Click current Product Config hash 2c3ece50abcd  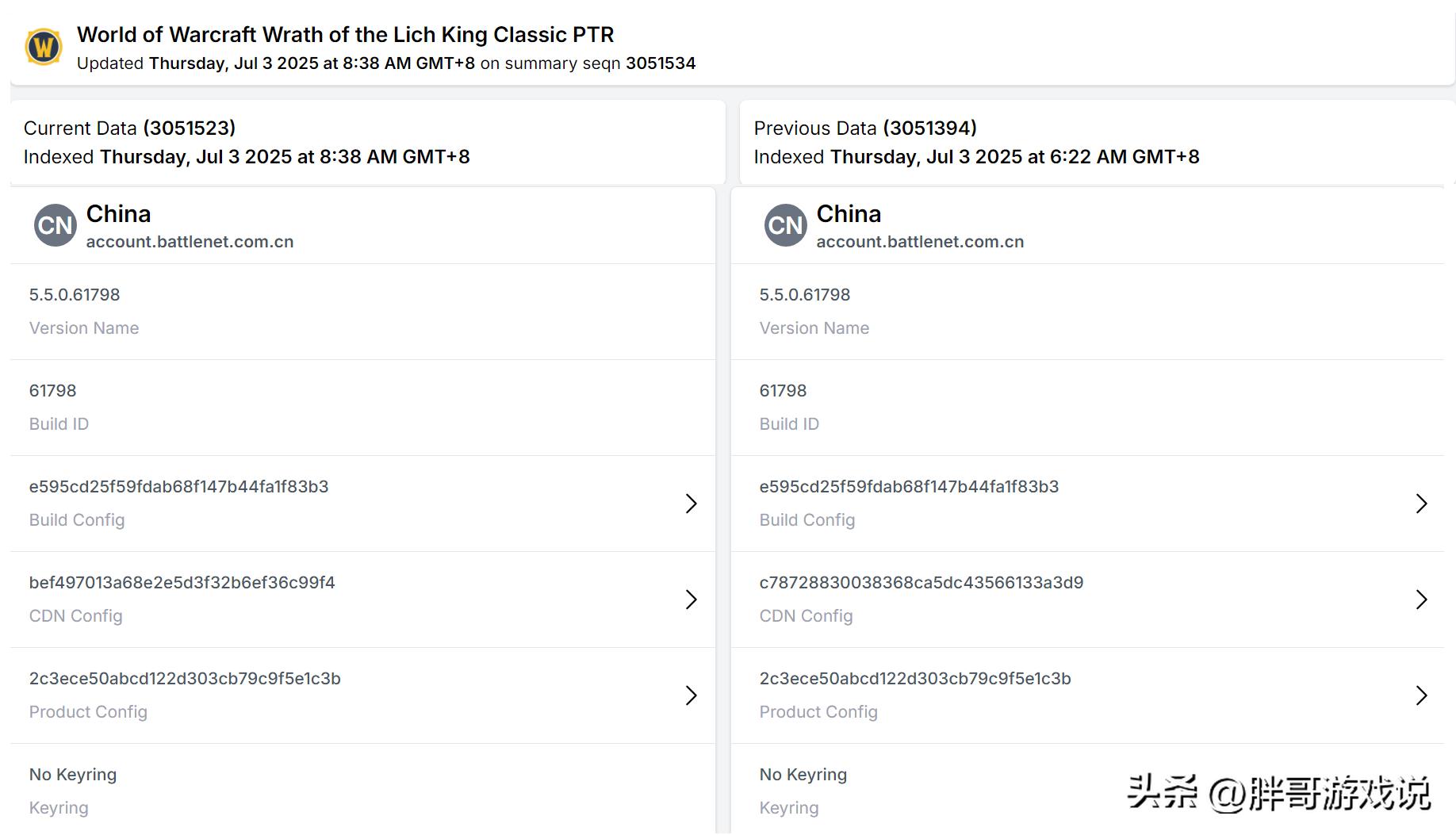[x=185, y=679]
